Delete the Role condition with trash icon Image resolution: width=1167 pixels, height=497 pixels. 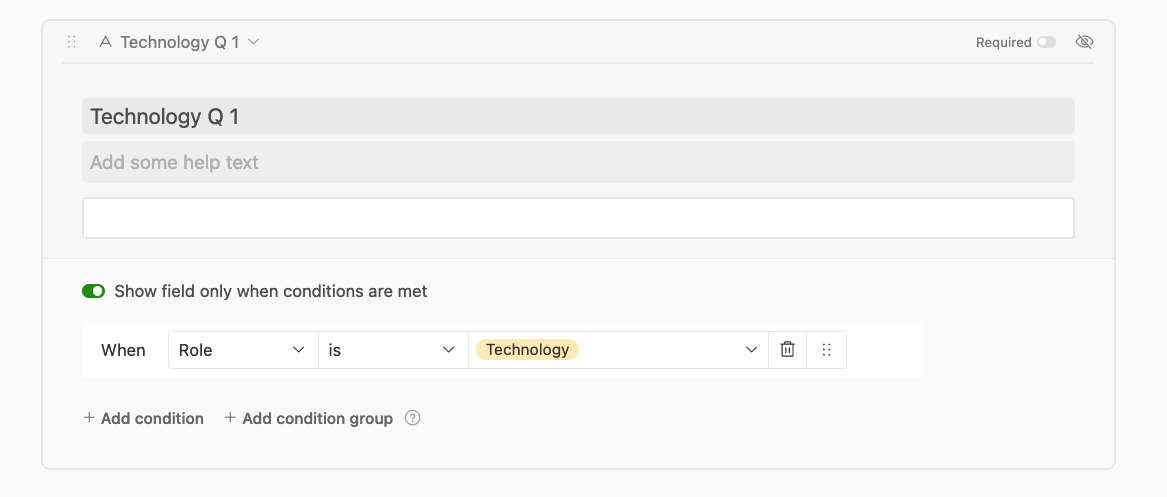pyautogui.click(x=787, y=350)
